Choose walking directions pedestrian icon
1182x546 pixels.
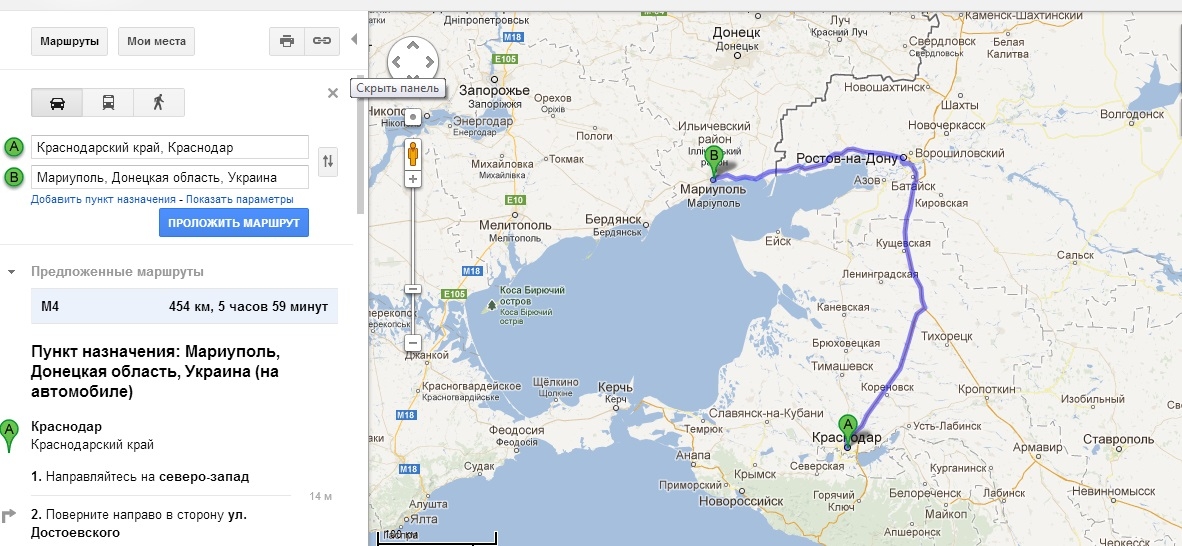click(x=158, y=103)
